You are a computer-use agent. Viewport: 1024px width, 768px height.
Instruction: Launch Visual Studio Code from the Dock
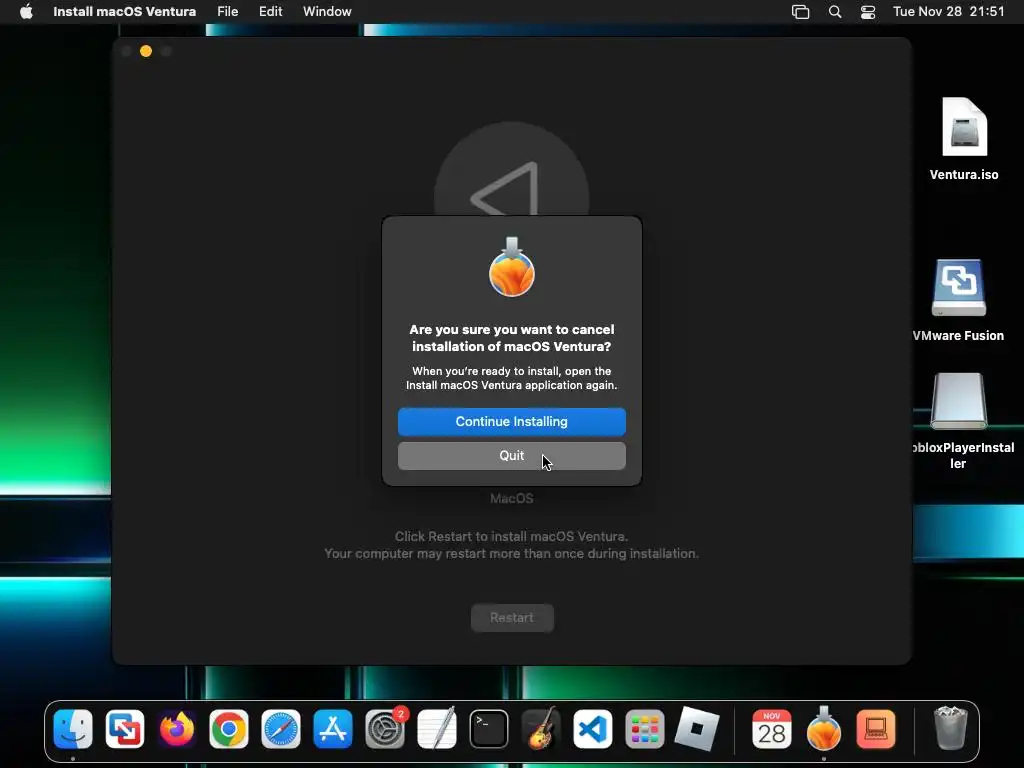coord(593,729)
